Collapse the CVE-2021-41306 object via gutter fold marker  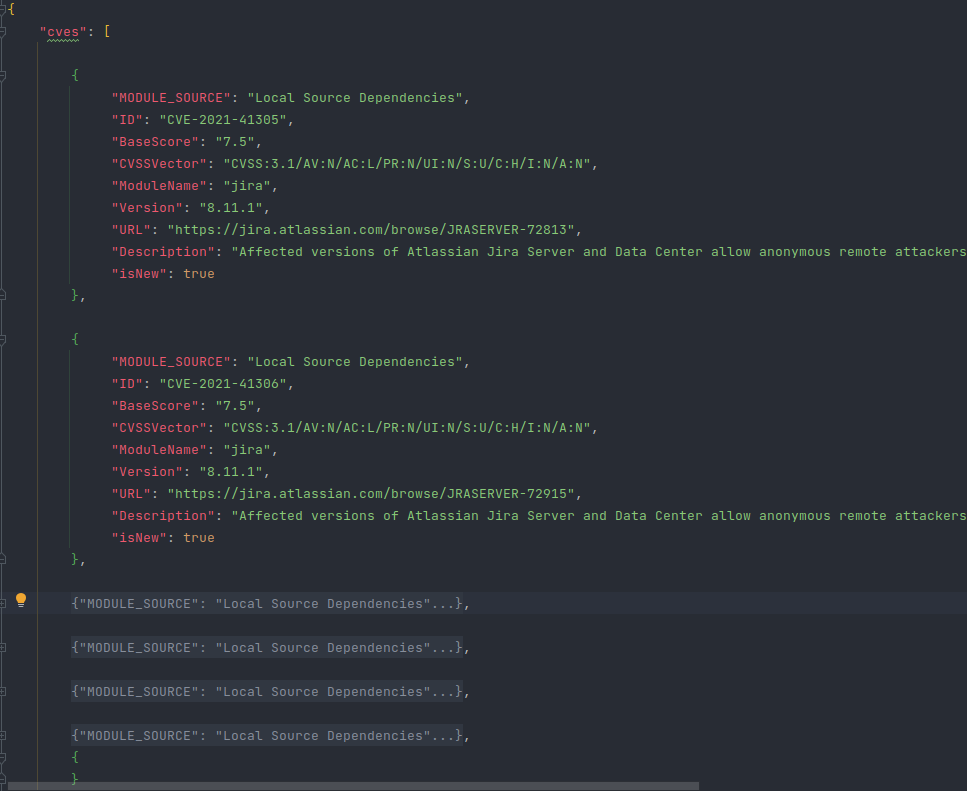[2, 339]
